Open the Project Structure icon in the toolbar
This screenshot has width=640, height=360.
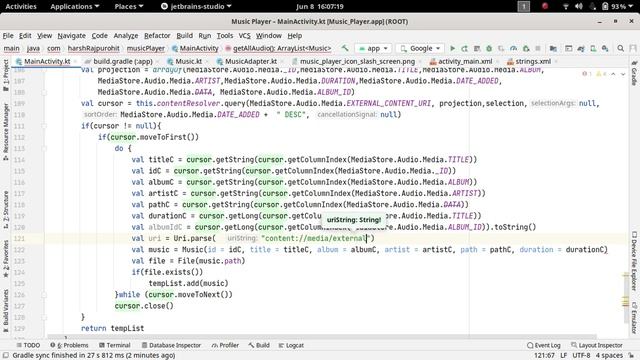[553, 48]
